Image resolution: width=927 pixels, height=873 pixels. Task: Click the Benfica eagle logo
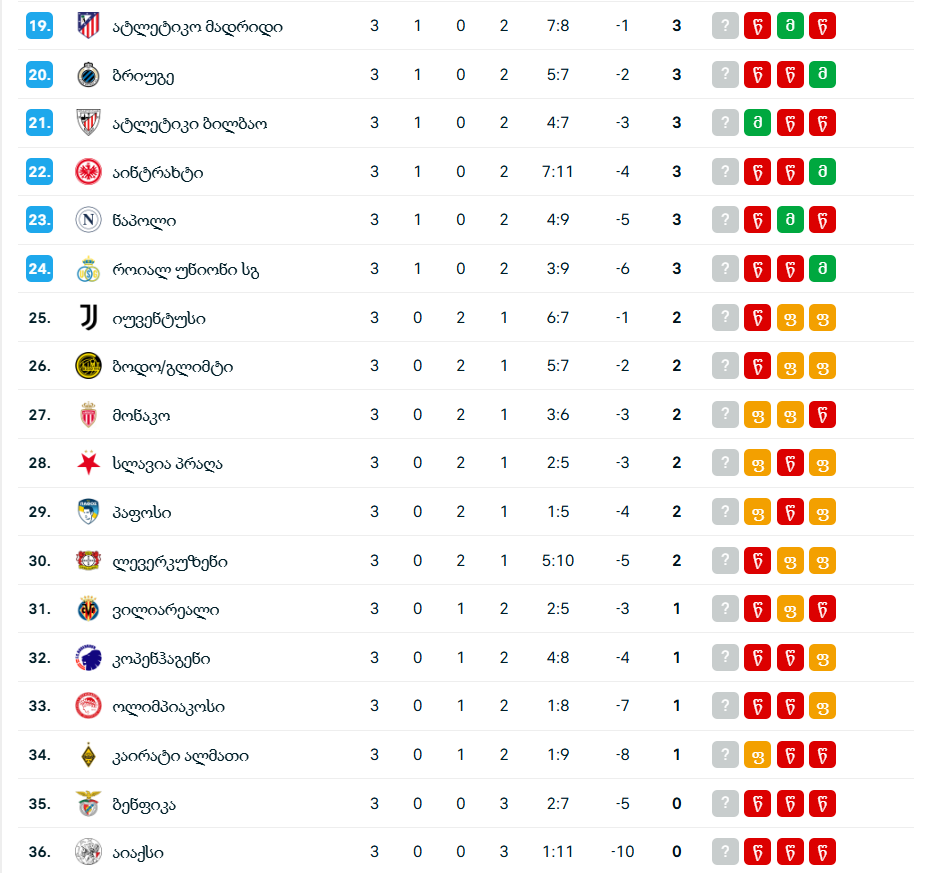[89, 804]
